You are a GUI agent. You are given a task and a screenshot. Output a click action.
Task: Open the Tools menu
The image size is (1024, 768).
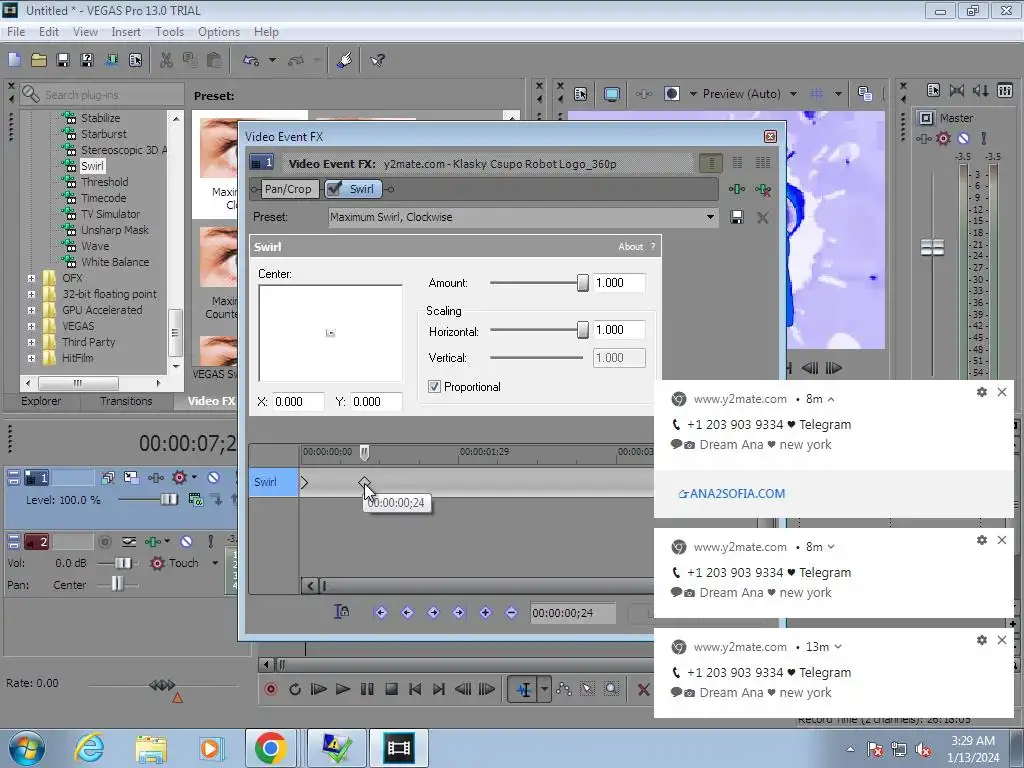pyautogui.click(x=169, y=31)
